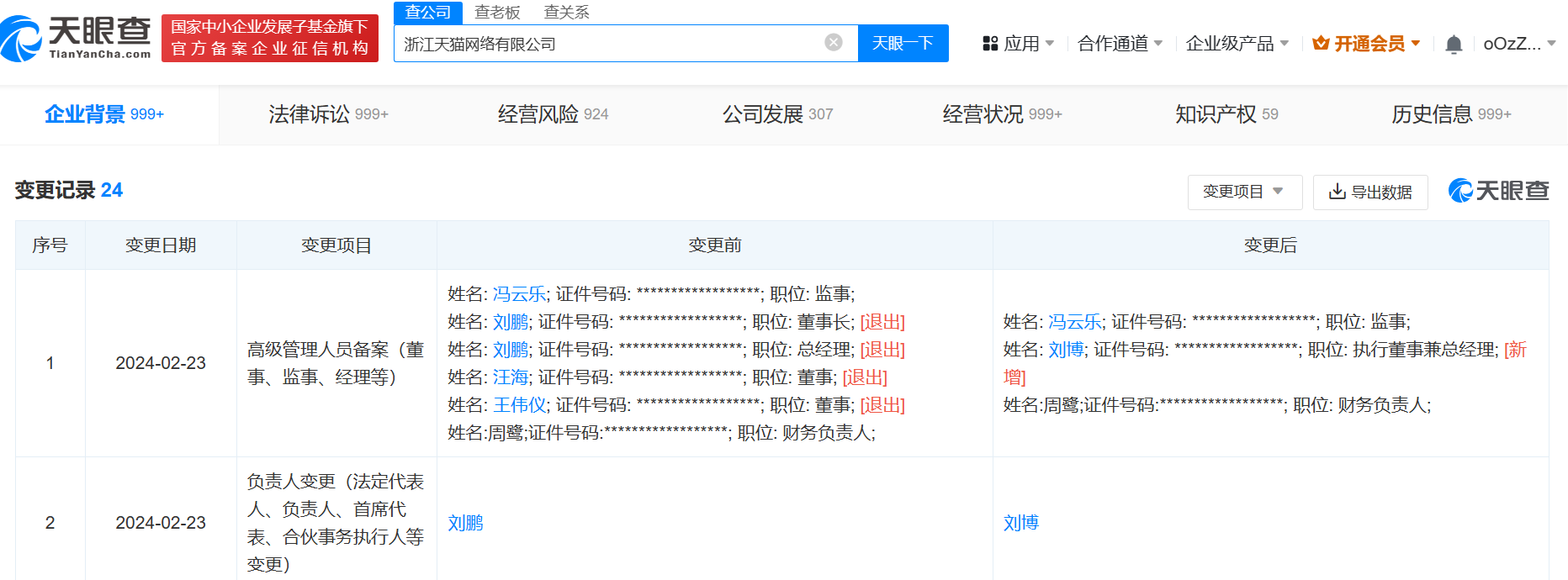This screenshot has height=580, width=1568.
Task: Open the 应用 dropdown menu
Action: coord(1019,44)
